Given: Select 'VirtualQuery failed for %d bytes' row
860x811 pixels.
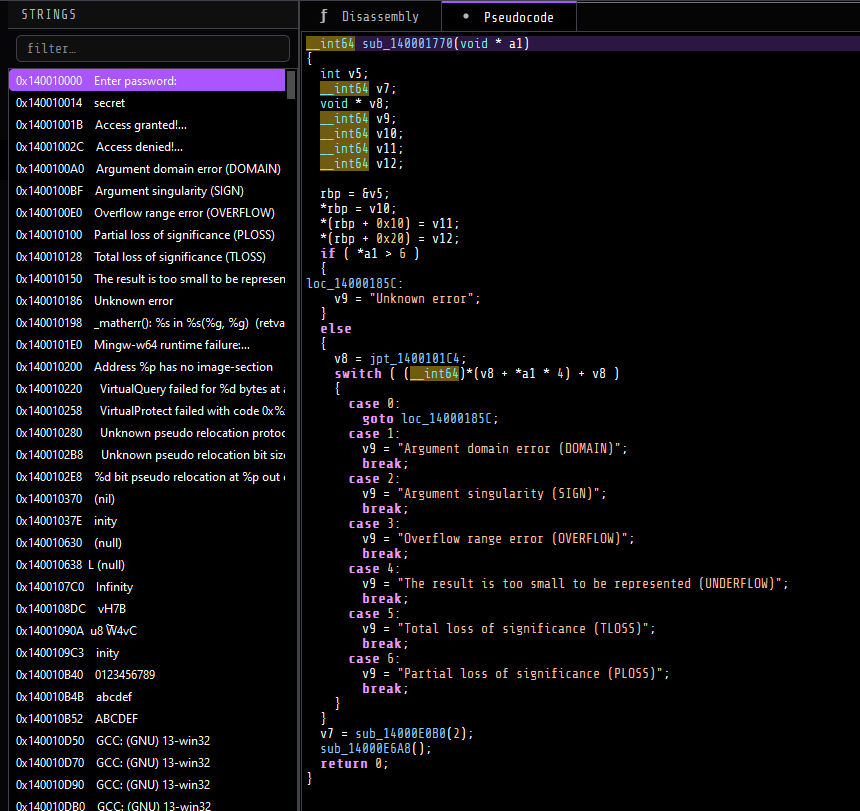Looking at the screenshot, I should [147, 388].
